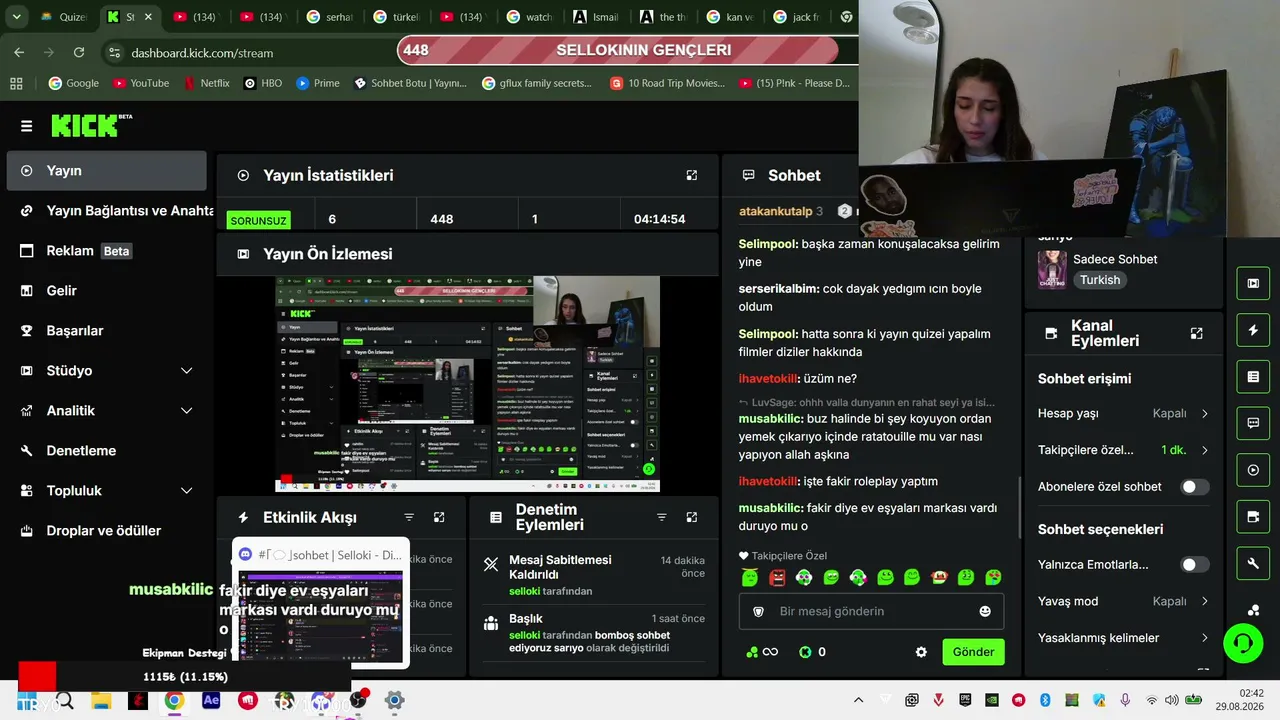Open chat settings gear icon

pos(921,652)
